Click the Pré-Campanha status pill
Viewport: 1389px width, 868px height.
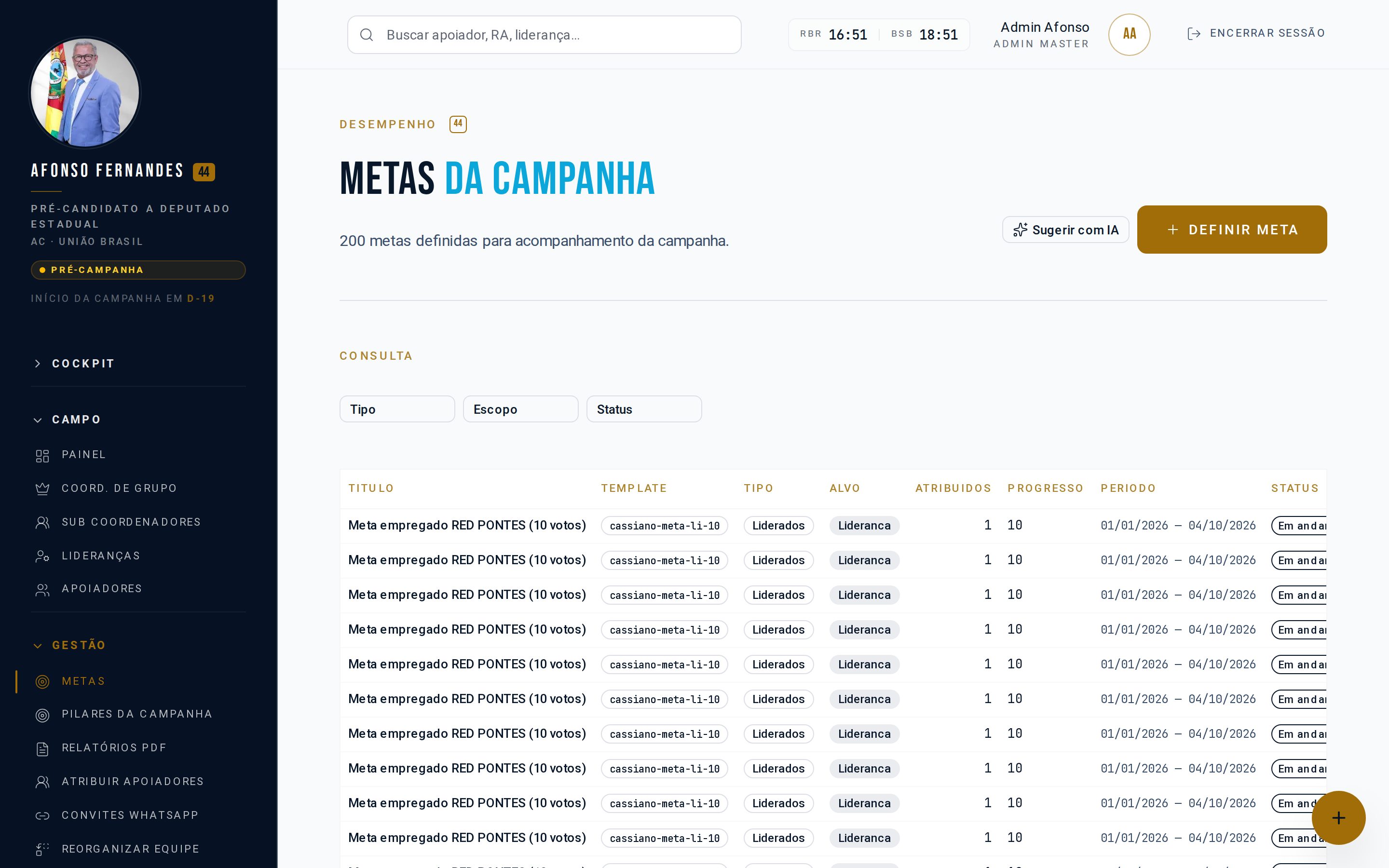pos(138,270)
